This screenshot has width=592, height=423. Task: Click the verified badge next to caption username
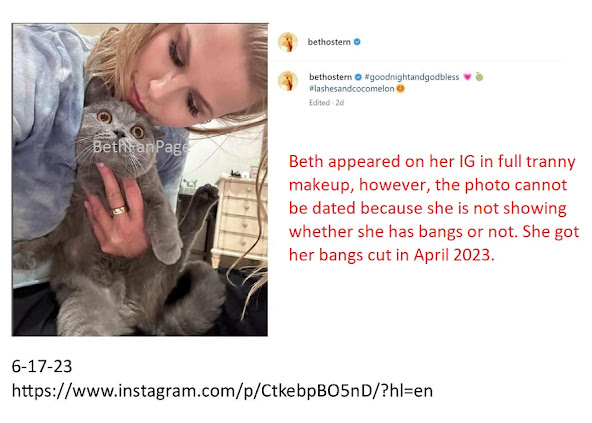pos(358,77)
